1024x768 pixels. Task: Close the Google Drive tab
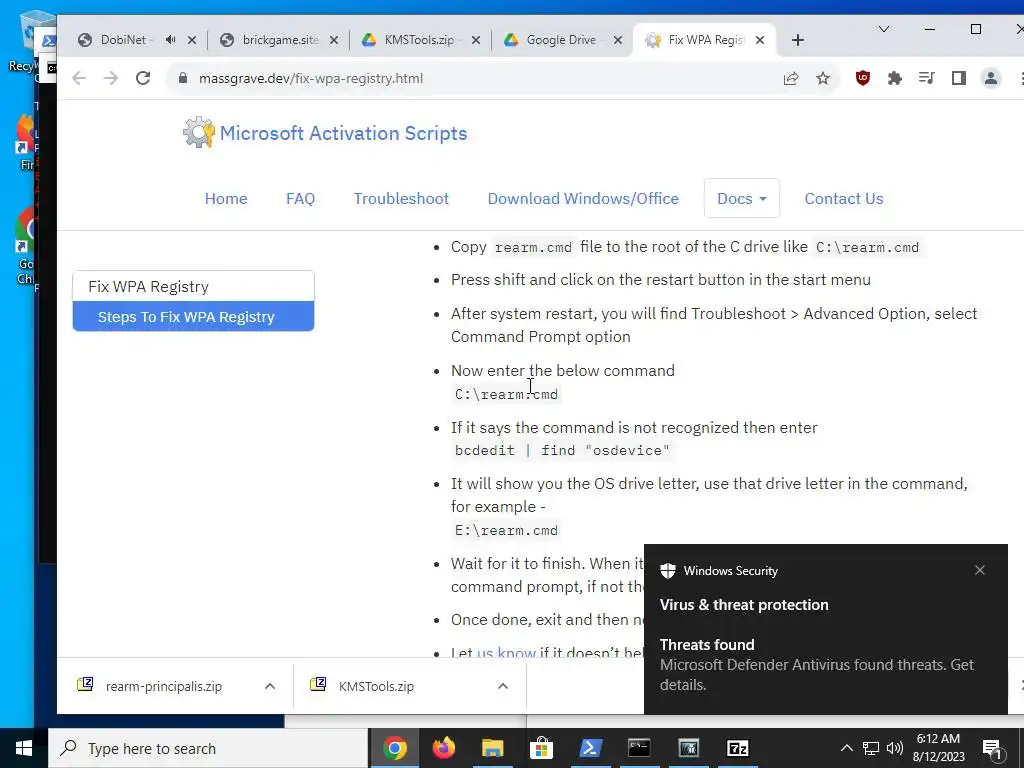click(x=617, y=40)
